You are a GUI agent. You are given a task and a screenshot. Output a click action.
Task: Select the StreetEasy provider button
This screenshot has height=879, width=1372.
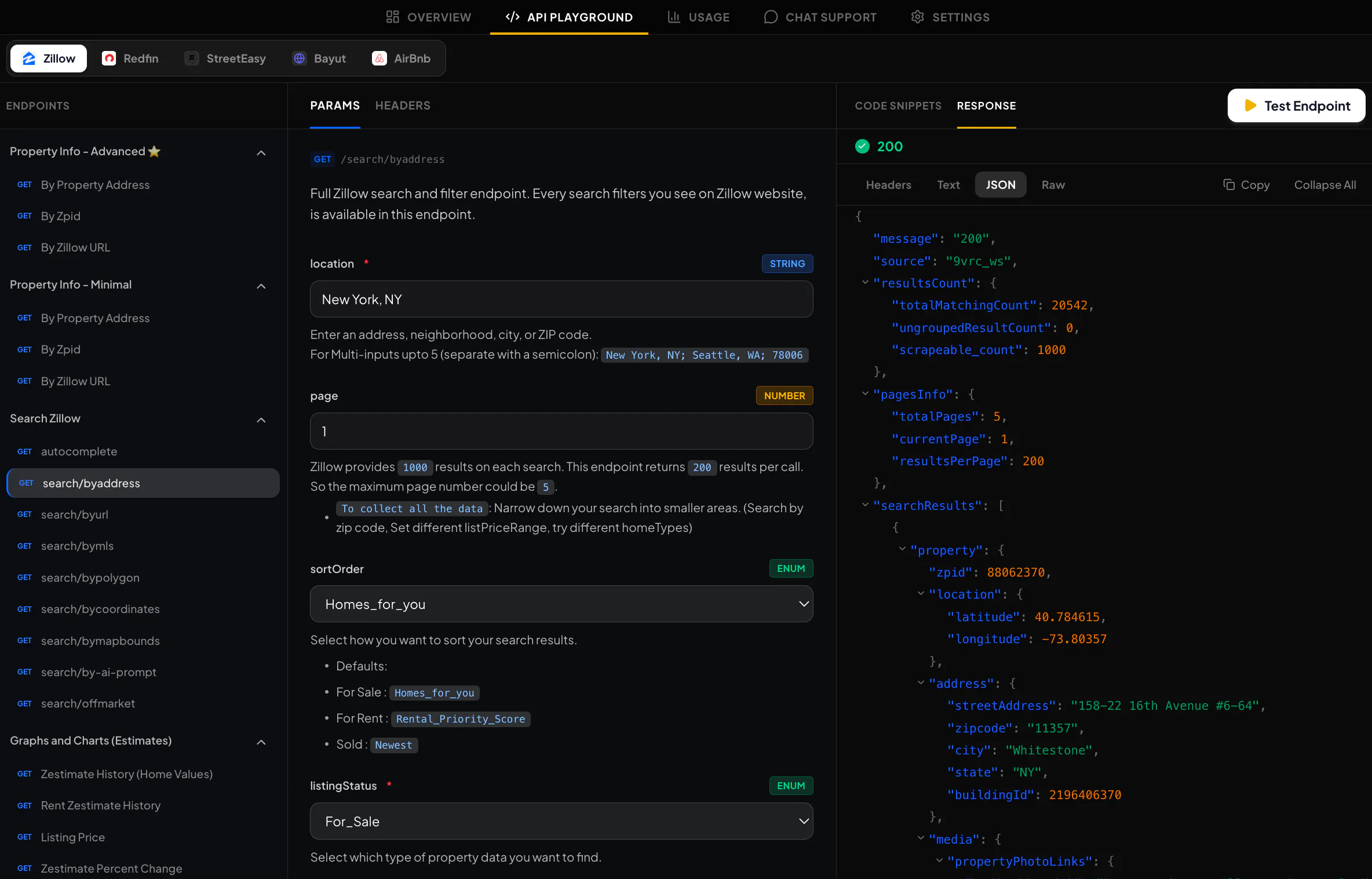[225, 59]
